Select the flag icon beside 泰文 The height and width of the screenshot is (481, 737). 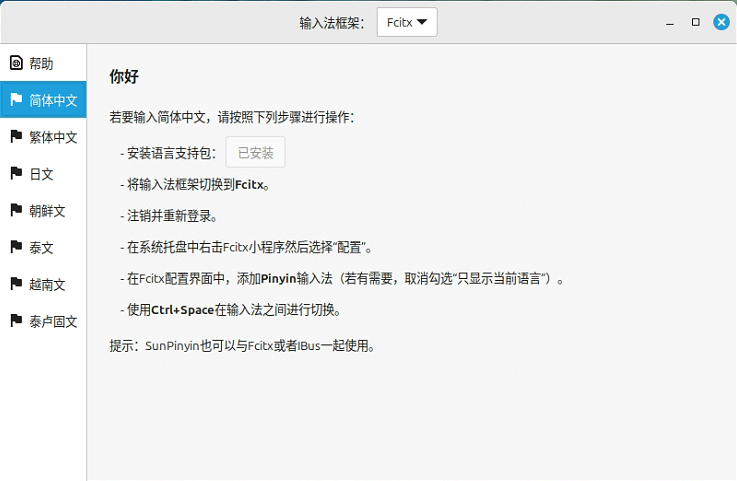[x=16, y=247]
